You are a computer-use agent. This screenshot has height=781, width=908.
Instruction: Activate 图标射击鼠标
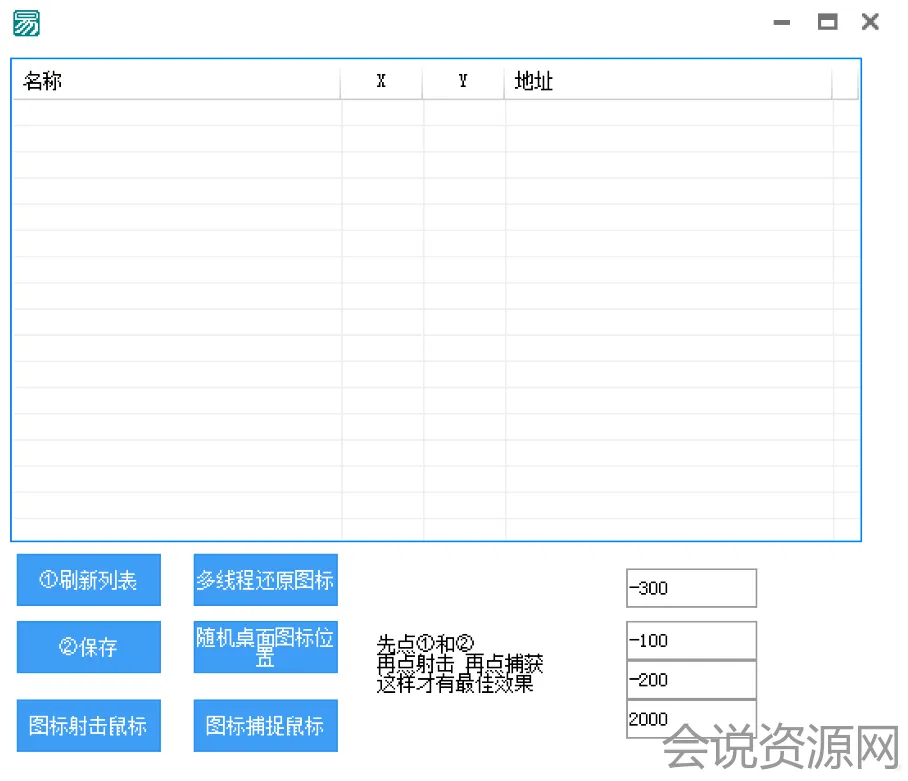88,726
